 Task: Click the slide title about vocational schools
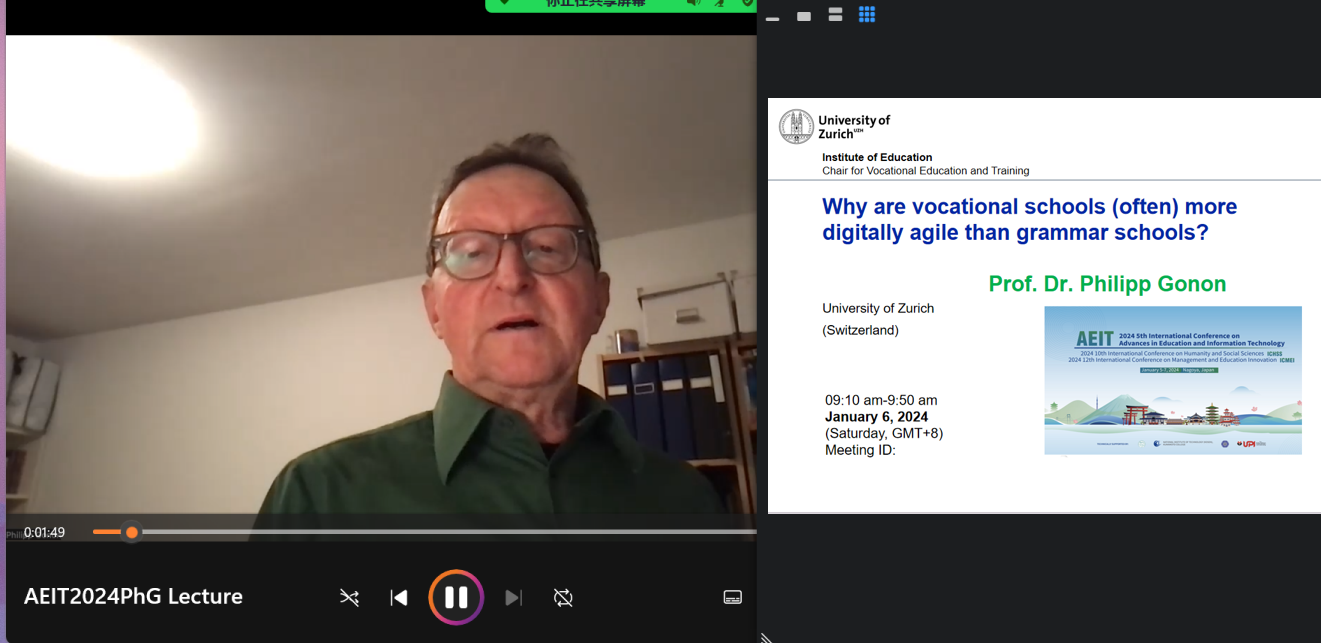[1030, 219]
